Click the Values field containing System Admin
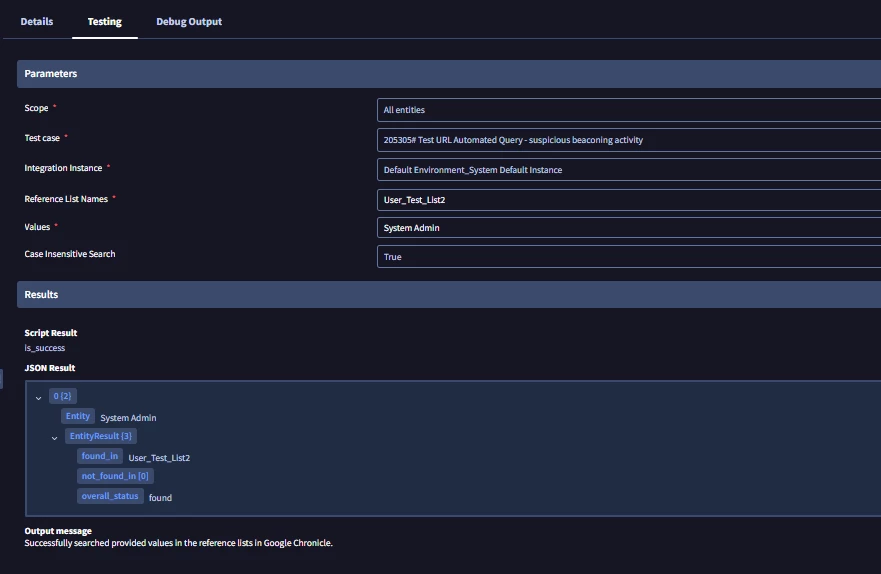The image size is (881, 574). click(x=629, y=227)
